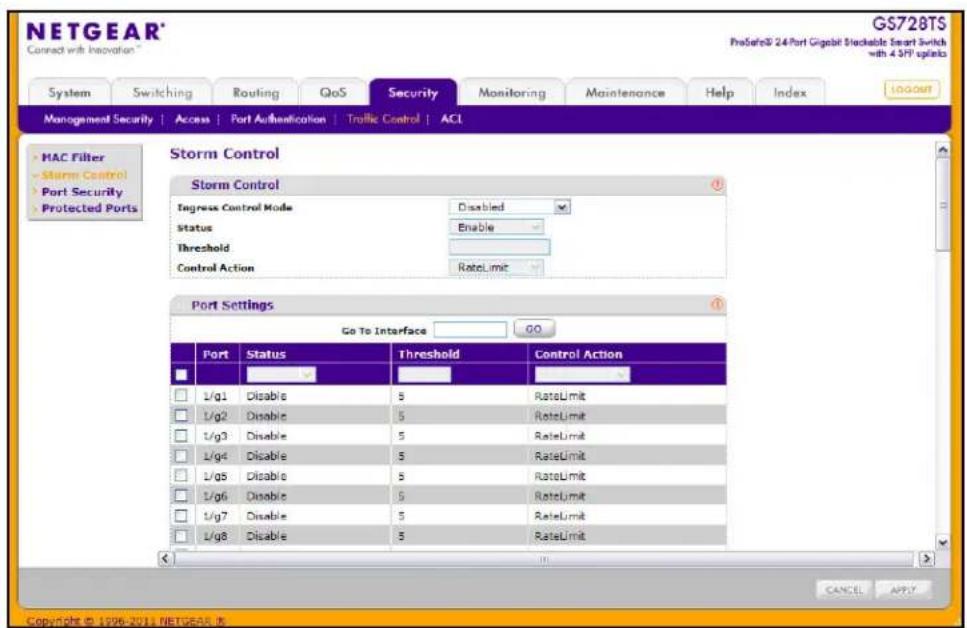Switch to the Maintenance tab
The image size is (967, 628).
click(x=625, y=93)
